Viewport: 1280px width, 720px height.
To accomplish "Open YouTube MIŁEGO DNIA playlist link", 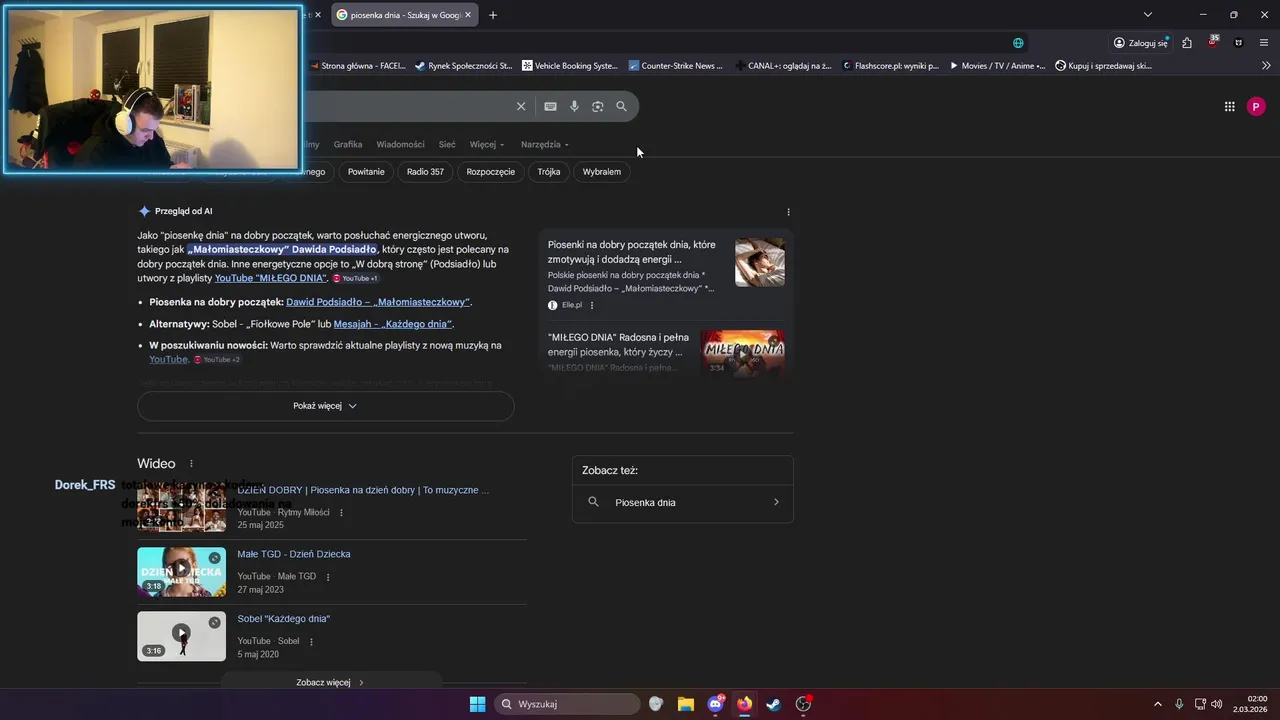I will point(270,278).
